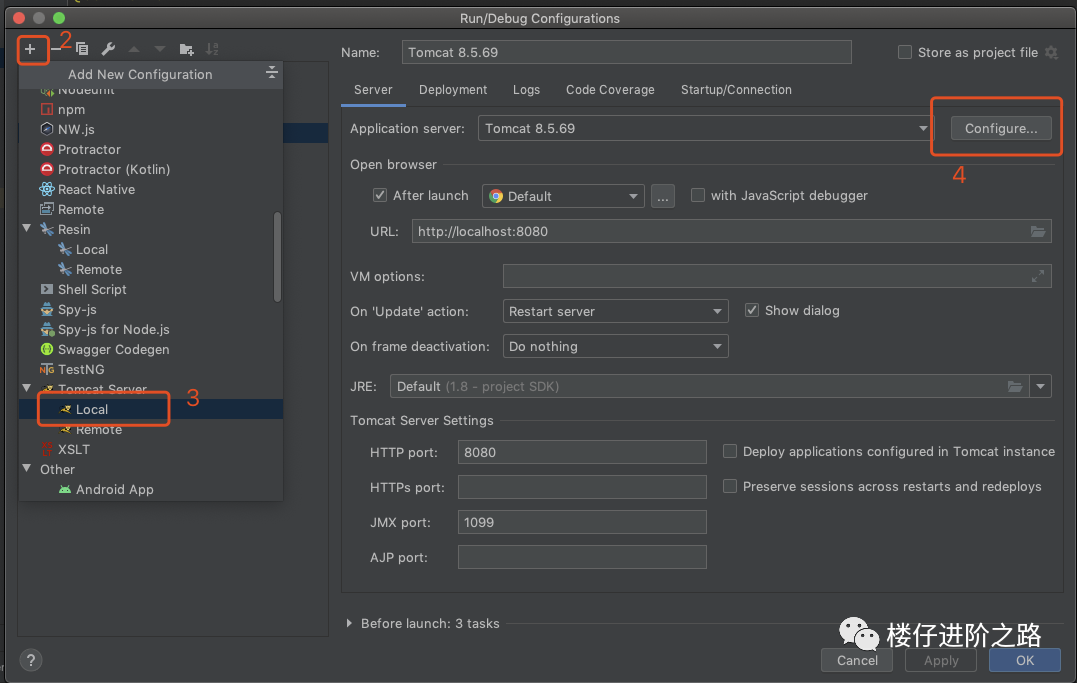Viewport: 1077px width, 683px height.
Task: Click the Name input field
Action: click(626, 52)
